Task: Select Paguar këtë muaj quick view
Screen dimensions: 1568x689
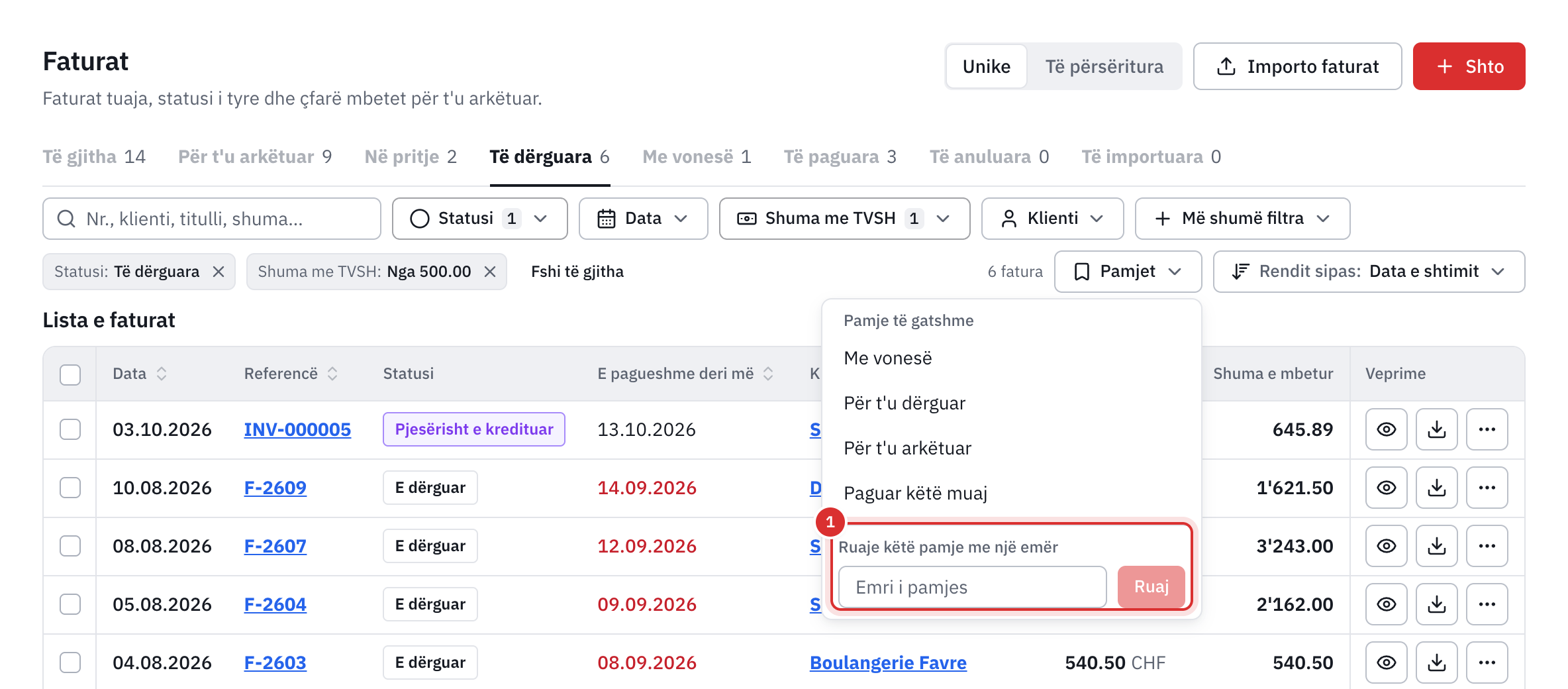Action: point(915,493)
